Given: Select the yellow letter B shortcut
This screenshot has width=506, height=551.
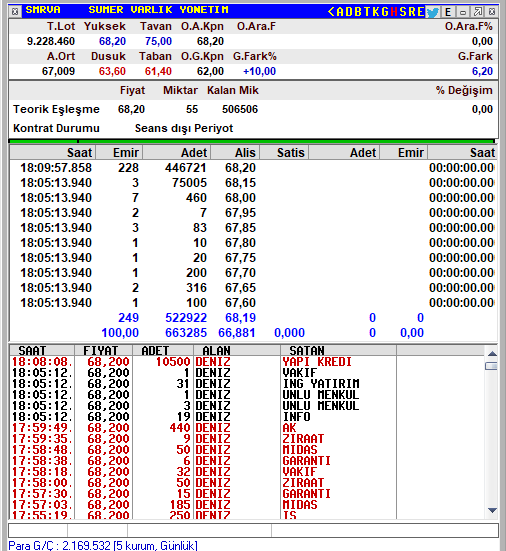Looking at the screenshot, I should [358, 12].
